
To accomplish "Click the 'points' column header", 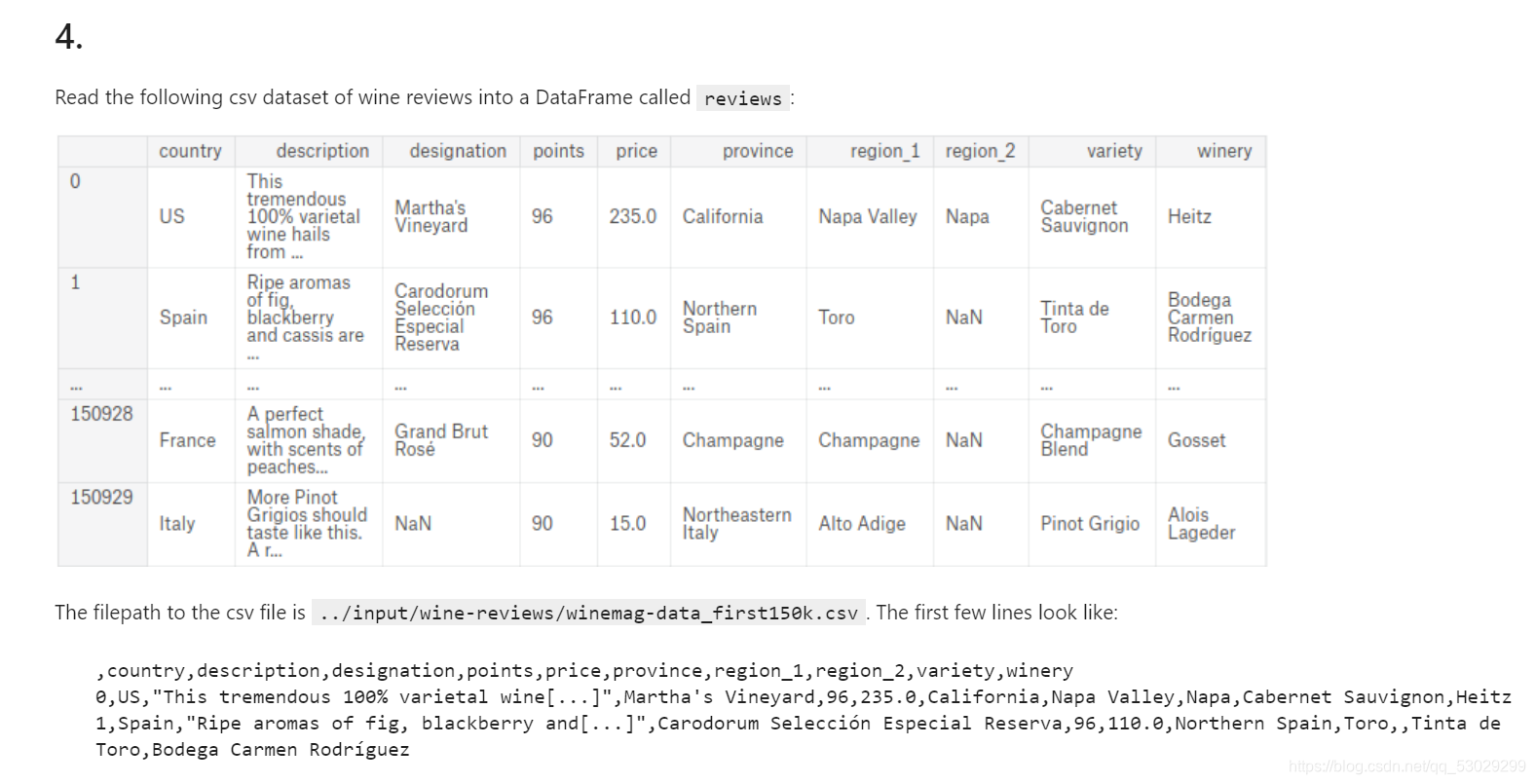I will pyautogui.click(x=558, y=151).
